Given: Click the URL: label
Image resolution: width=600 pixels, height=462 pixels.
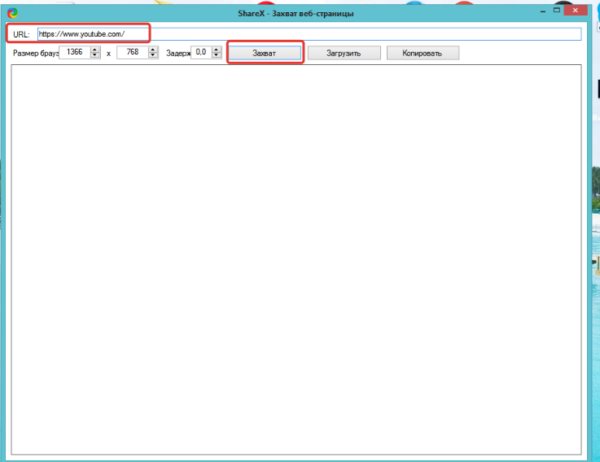Looking at the screenshot, I should (x=21, y=34).
